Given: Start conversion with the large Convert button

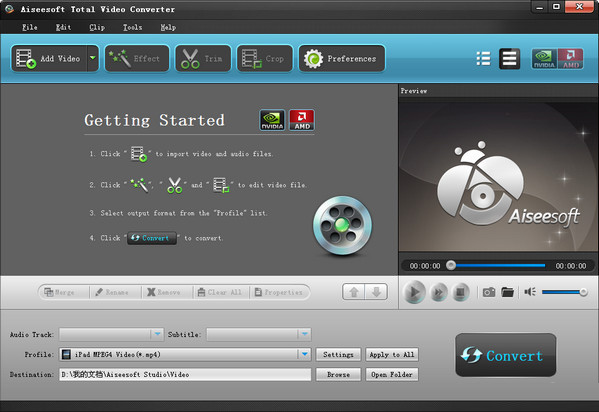Looking at the screenshot, I should 505,355.
